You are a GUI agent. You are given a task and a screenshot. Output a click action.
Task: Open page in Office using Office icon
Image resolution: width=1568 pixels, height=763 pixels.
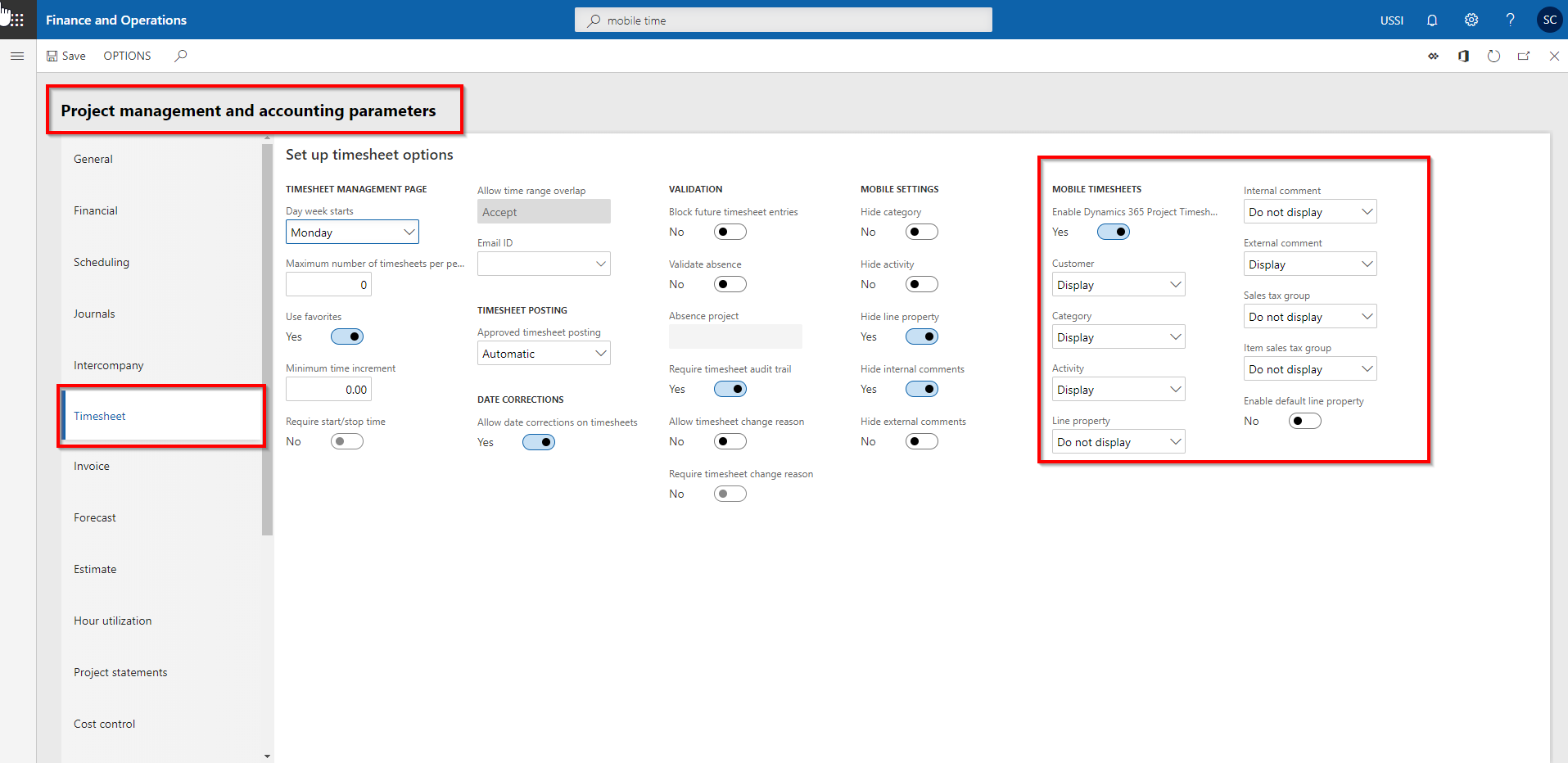tap(1463, 56)
